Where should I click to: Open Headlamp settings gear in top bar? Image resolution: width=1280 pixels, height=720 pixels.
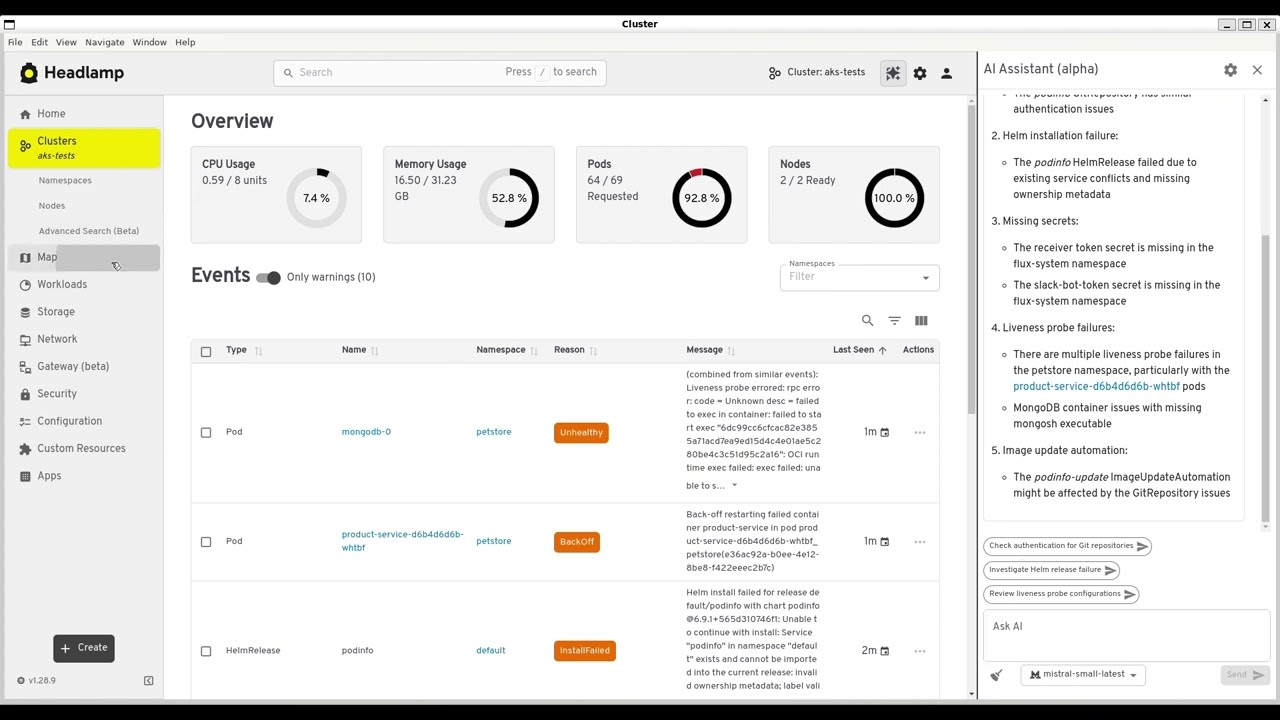920,73
